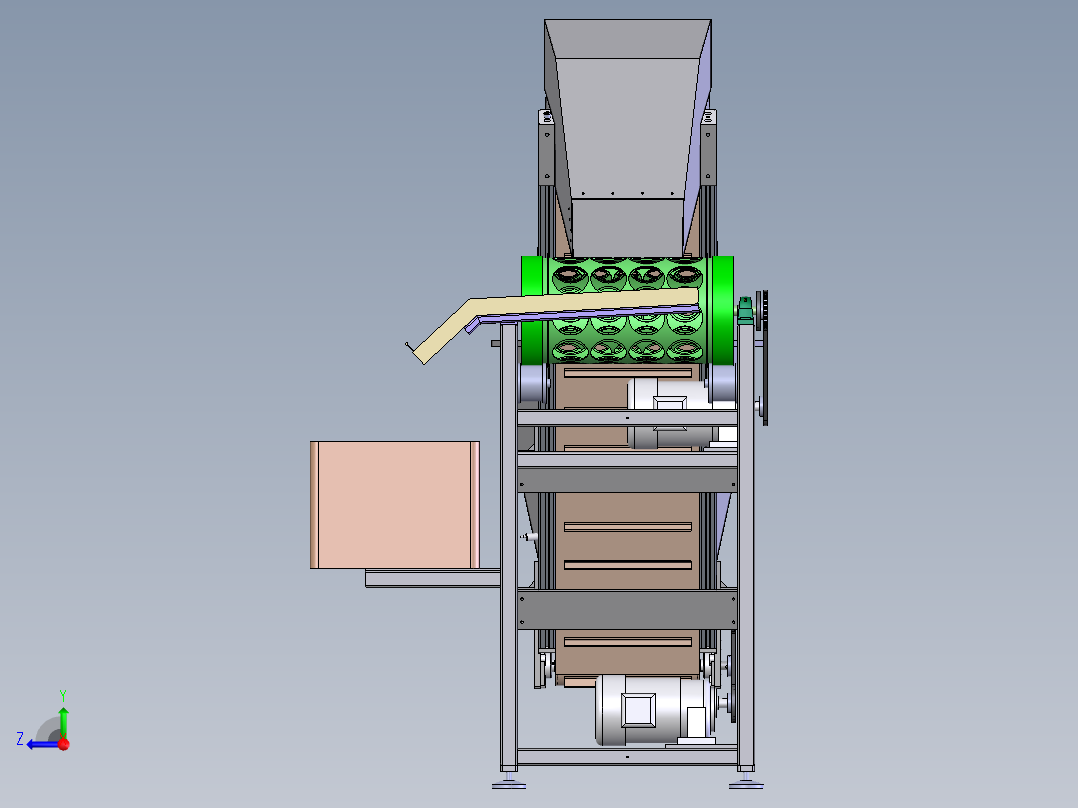This screenshot has height=808, width=1078.
Task: Click the blue Z axis arrow of the triad
Action: pyautogui.click(x=41, y=744)
